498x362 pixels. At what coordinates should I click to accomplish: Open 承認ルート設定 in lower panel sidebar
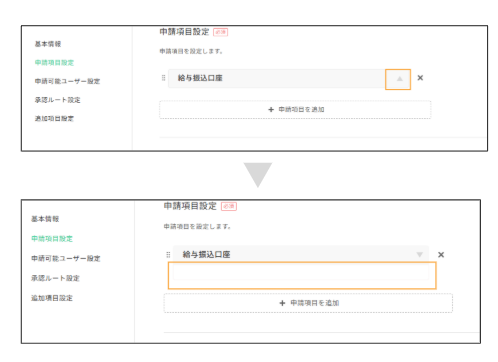click(55, 278)
